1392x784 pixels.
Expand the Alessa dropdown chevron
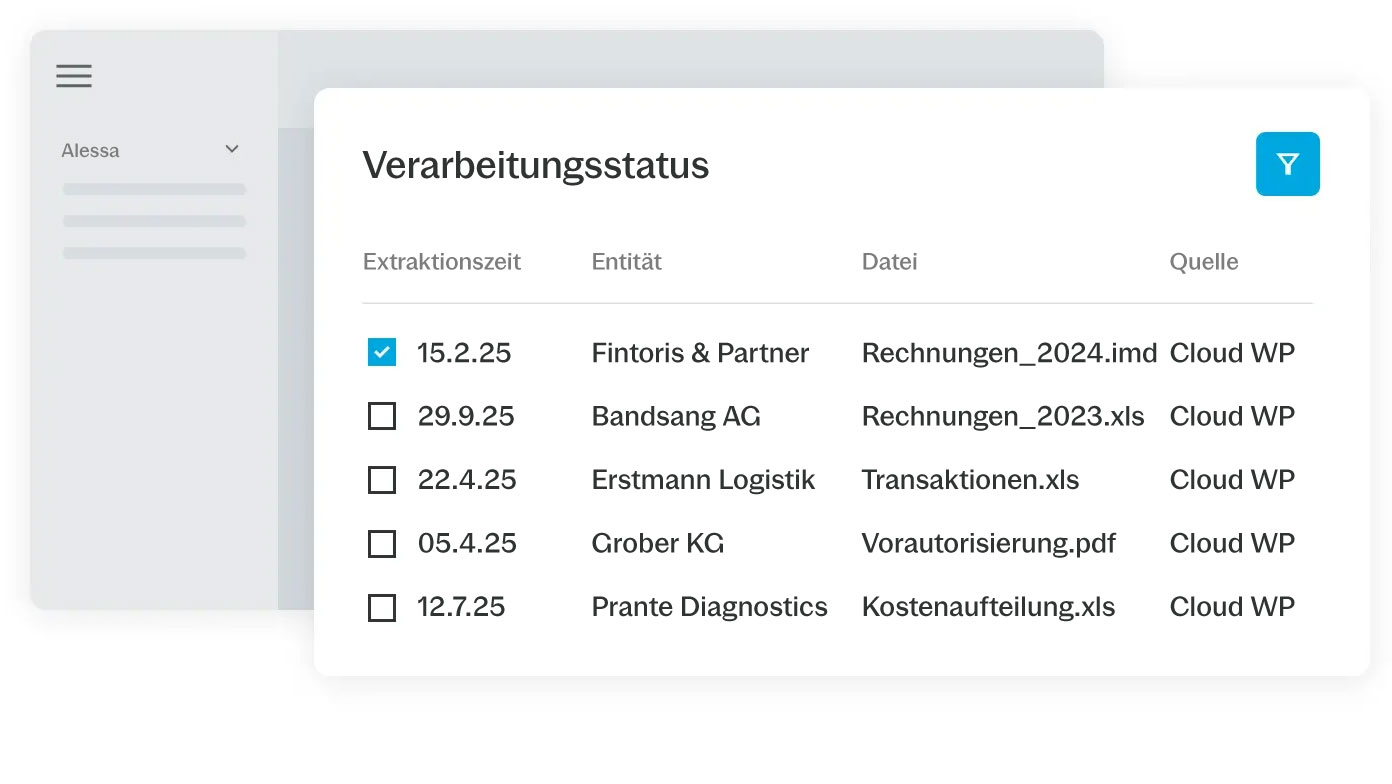click(232, 149)
